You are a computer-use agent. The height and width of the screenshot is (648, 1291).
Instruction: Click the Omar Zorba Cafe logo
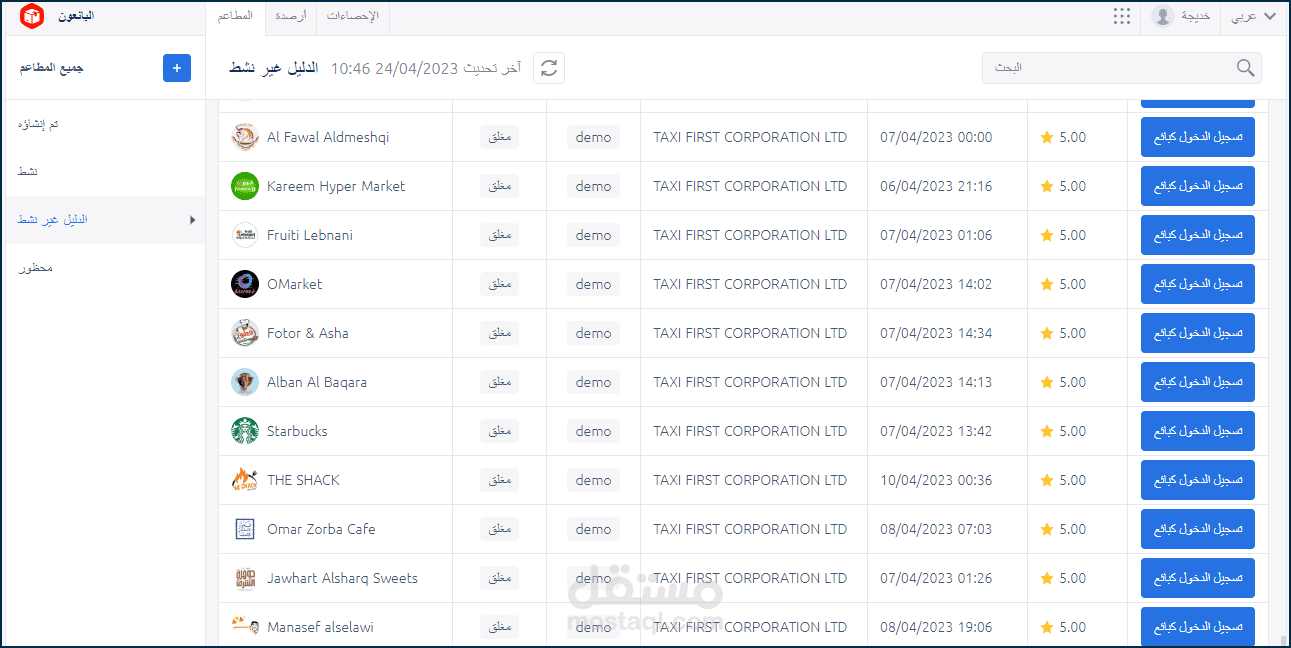click(x=245, y=529)
